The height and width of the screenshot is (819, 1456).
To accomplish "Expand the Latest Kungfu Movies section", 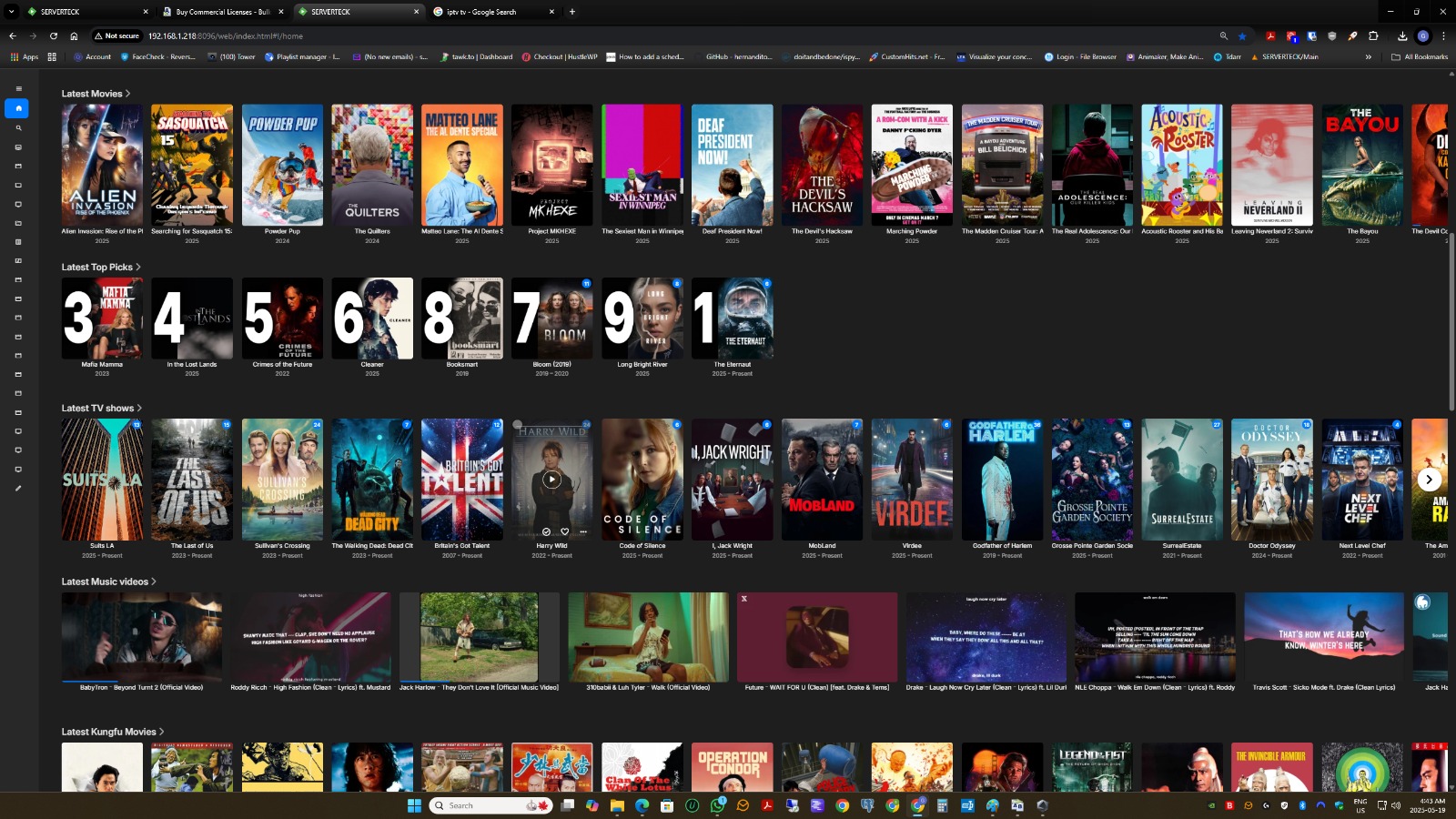I will point(112,732).
